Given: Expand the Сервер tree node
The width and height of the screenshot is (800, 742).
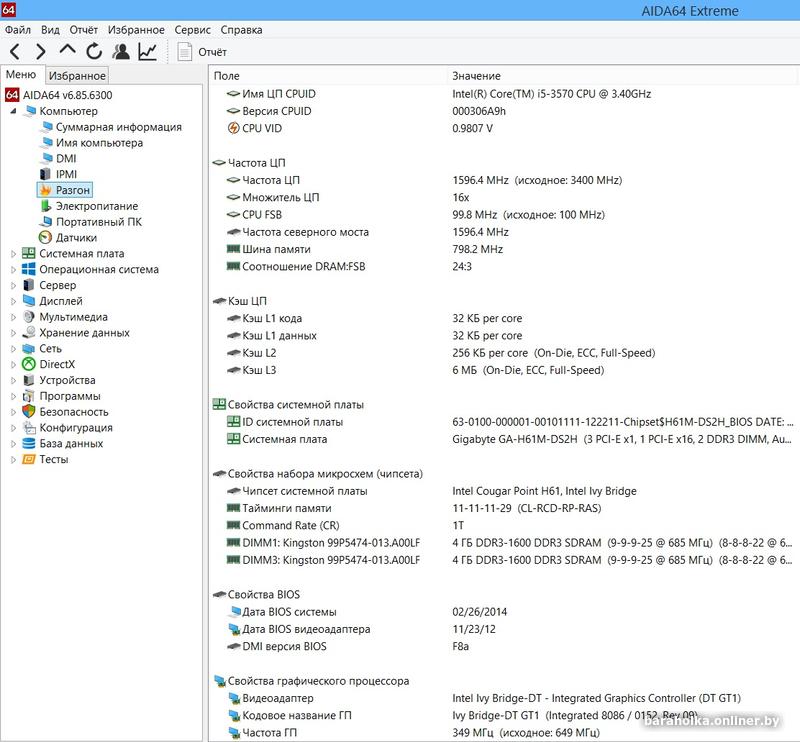Looking at the screenshot, I should click(13, 285).
